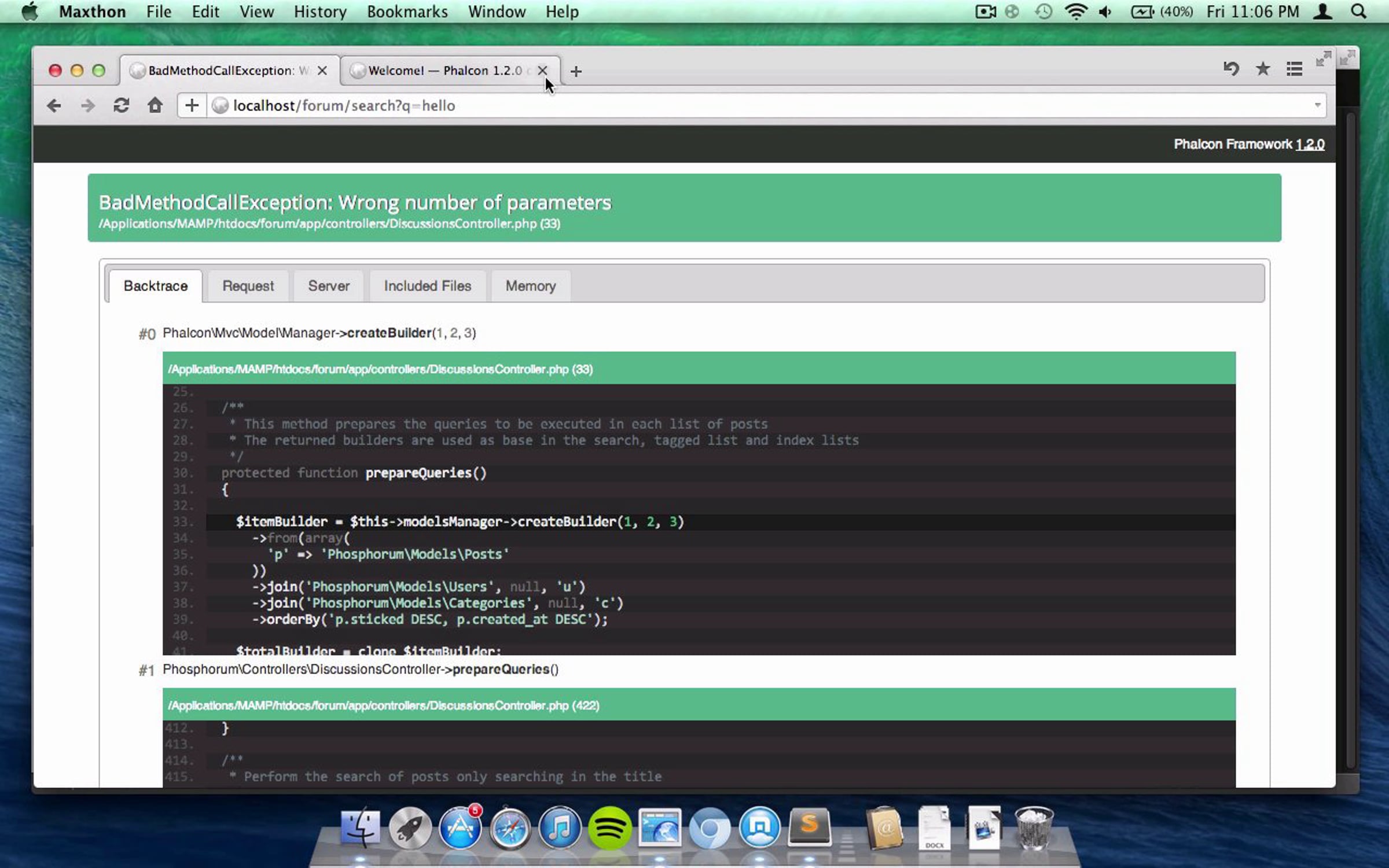Expand the address bar history dropdown arrow
This screenshot has height=868, width=1389.
pyautogui.click(x=1317, y=105)
